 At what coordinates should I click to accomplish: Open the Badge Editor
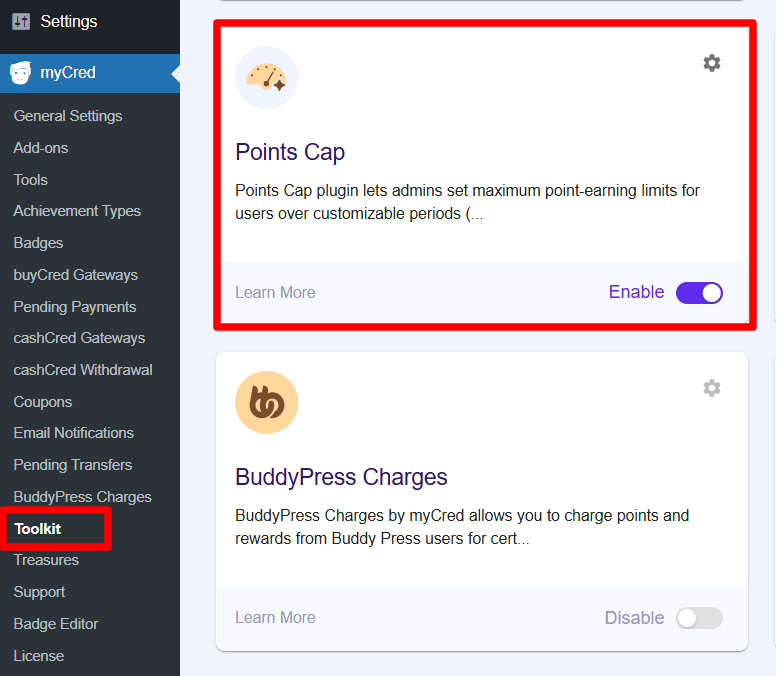(x=56, y=624)
